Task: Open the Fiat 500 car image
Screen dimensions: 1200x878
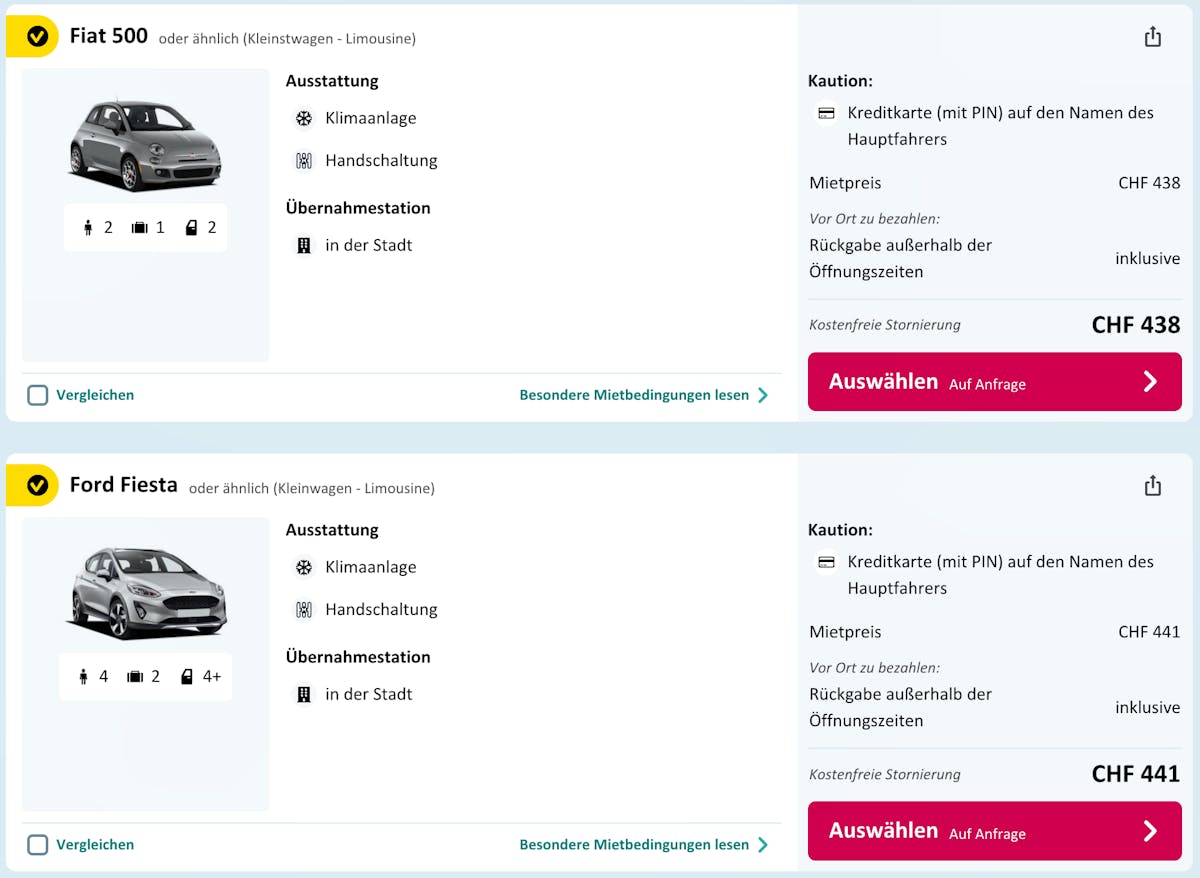Action: click(x=145, y=143)
